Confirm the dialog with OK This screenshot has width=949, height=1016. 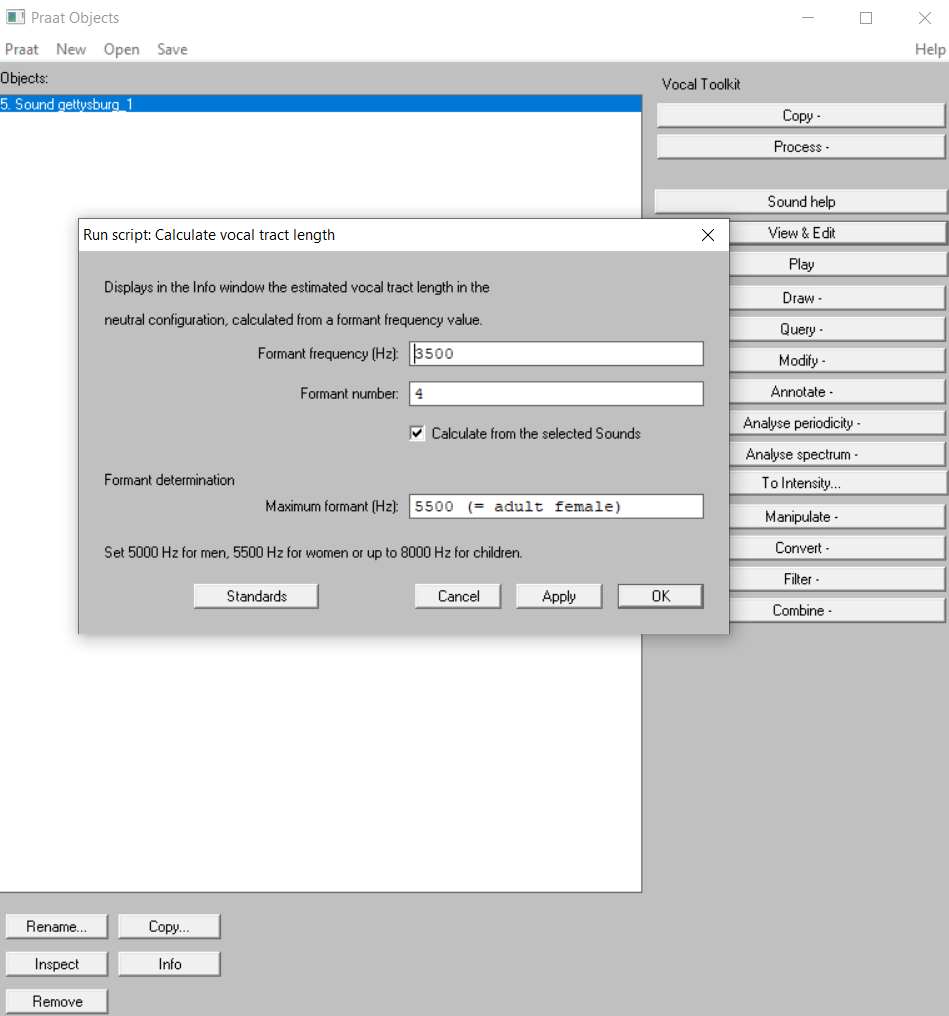coord(660,596)
